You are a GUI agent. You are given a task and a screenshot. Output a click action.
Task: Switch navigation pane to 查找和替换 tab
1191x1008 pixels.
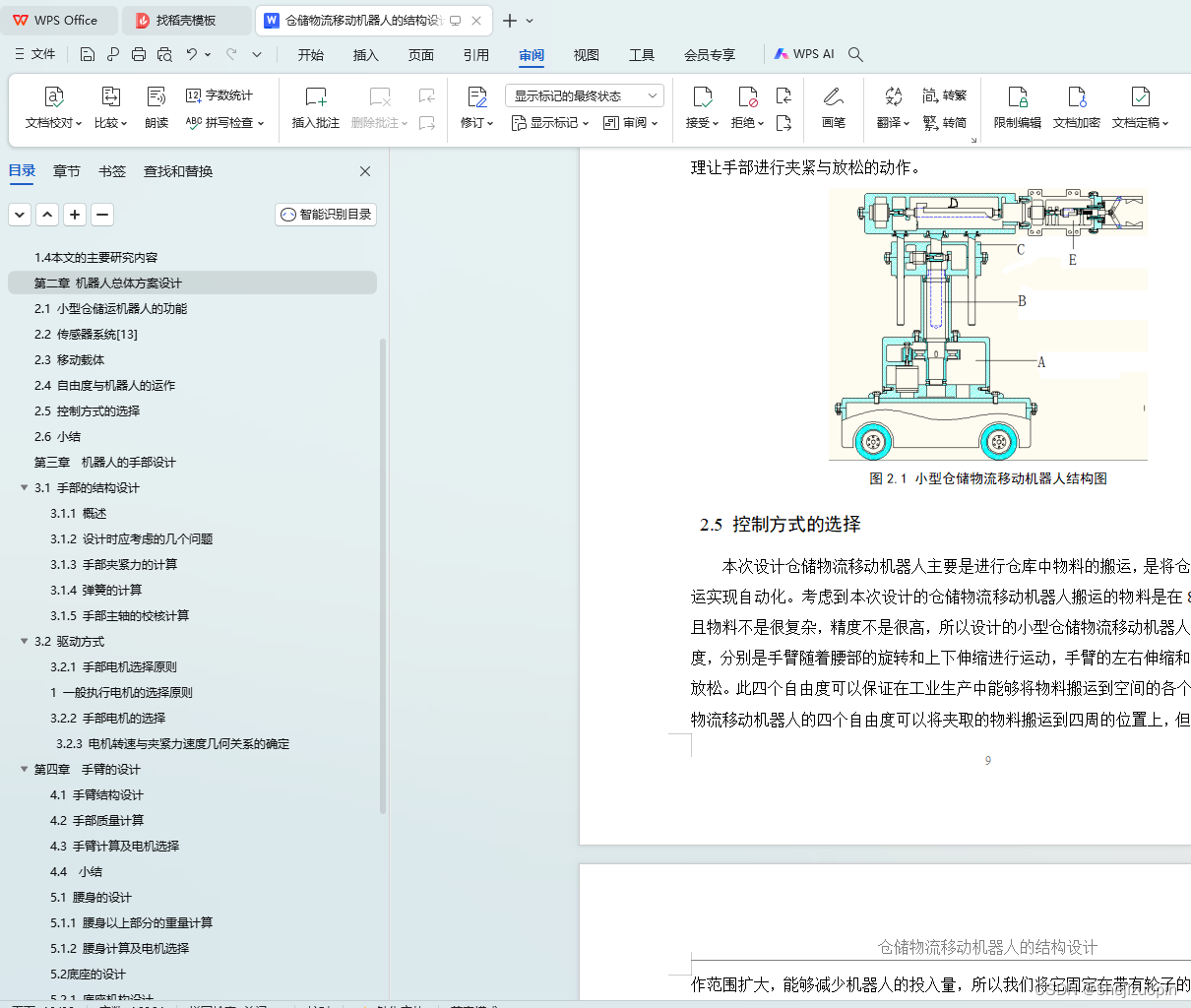coord(178,171)
